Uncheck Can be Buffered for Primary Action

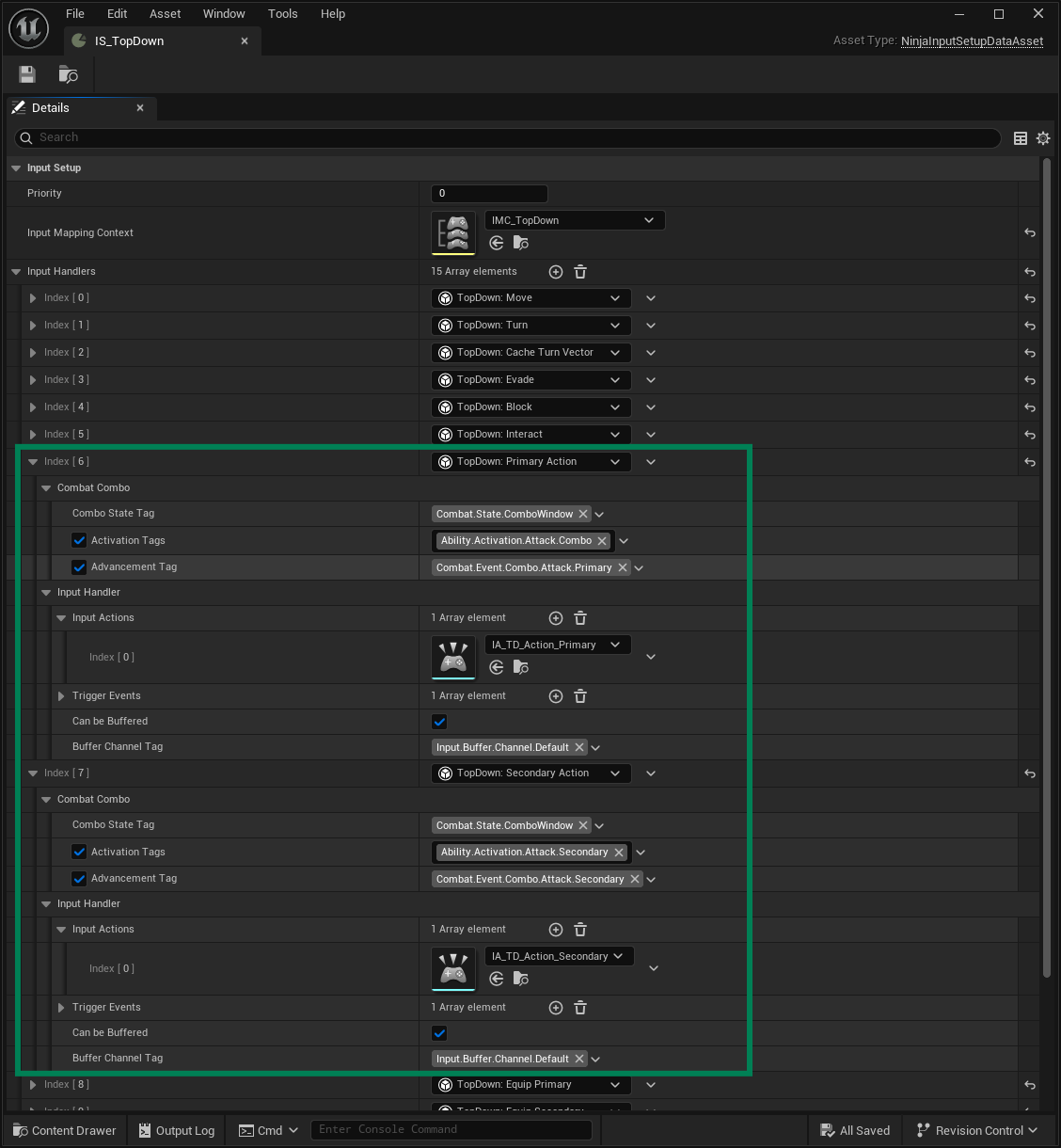pyautogui.click(x=439, y=722)
